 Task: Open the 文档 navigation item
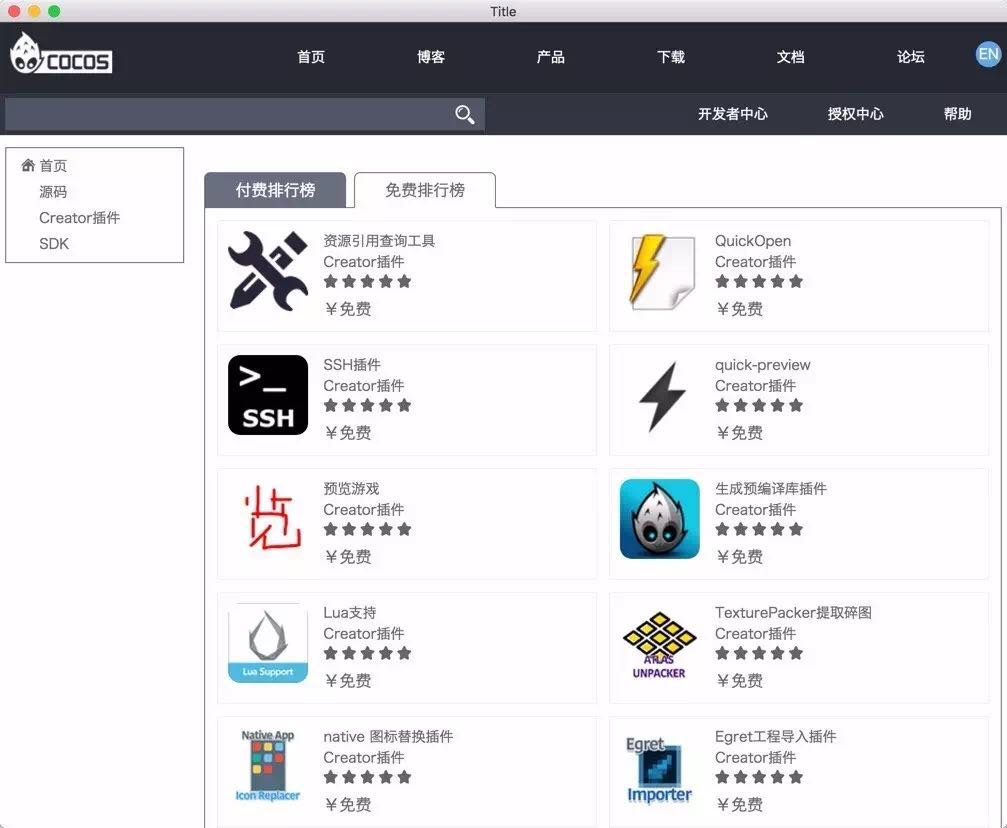point(791,57)
